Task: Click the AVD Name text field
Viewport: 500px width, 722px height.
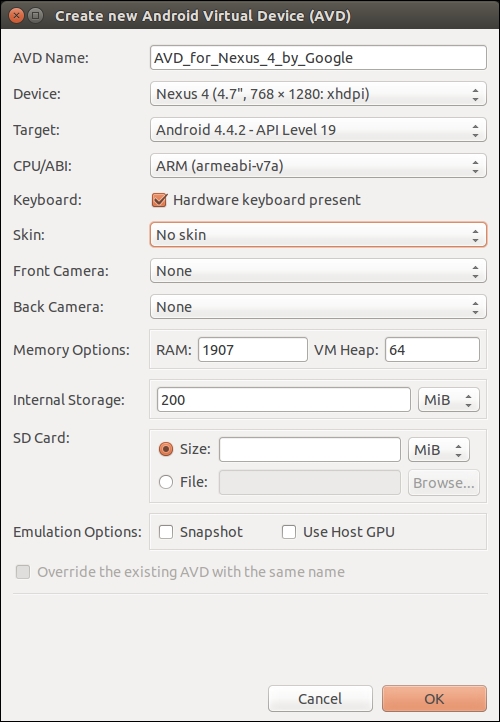Action: (318, 58)
